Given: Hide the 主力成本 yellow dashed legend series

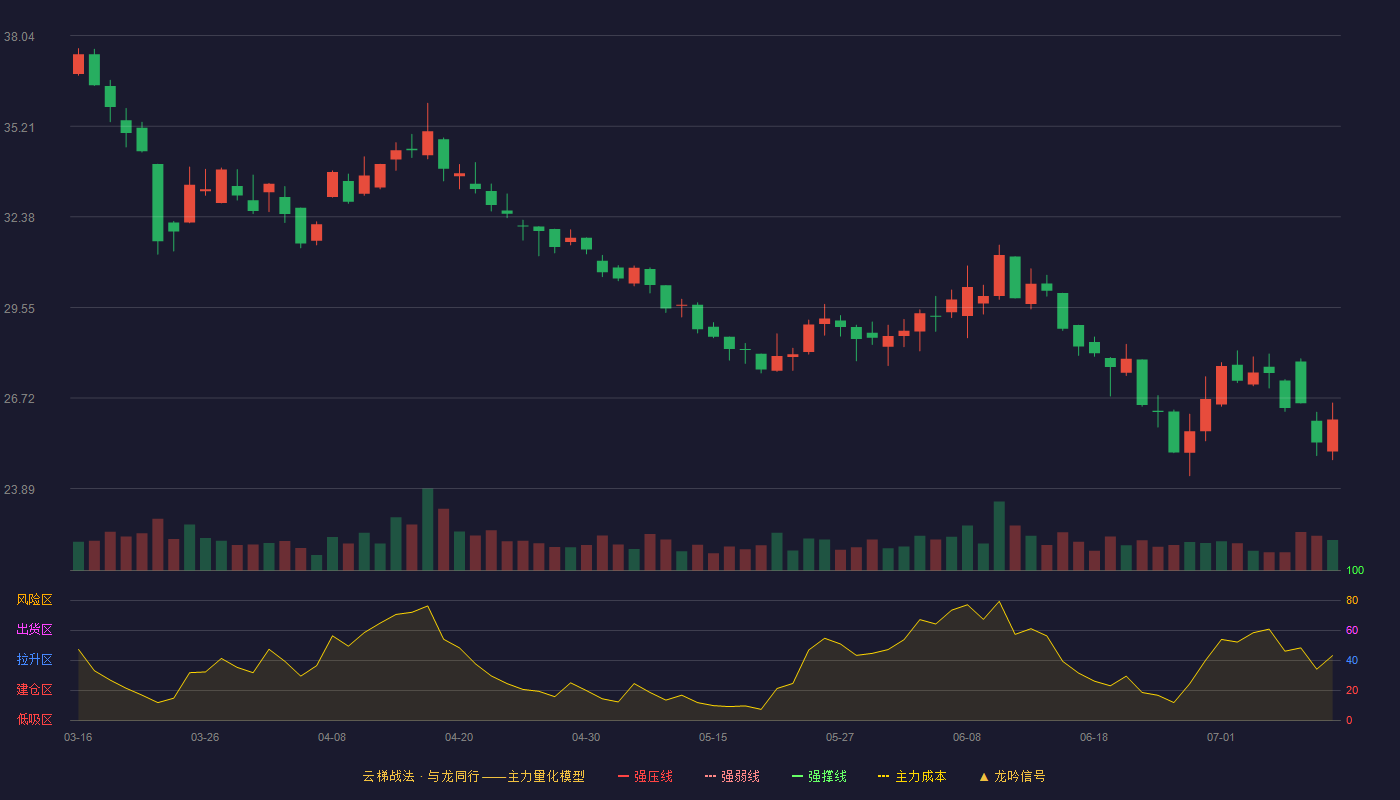Looking at the screenshot, I should [912, 776].
